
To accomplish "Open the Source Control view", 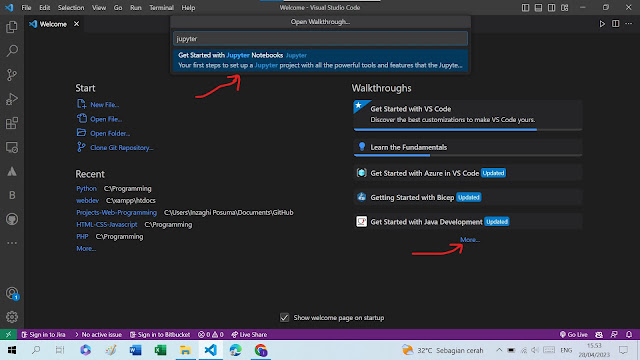I will 12,75.
